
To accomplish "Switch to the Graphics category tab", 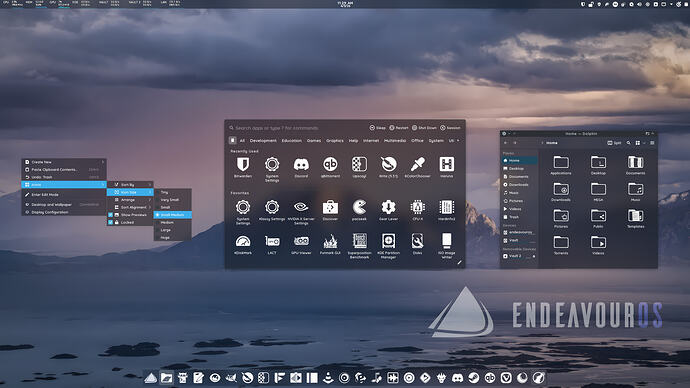I will (334, 140).
